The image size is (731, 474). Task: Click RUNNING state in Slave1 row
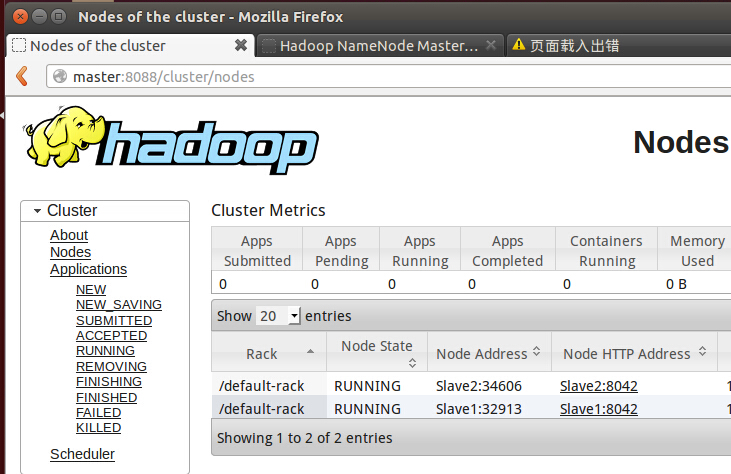367,409
